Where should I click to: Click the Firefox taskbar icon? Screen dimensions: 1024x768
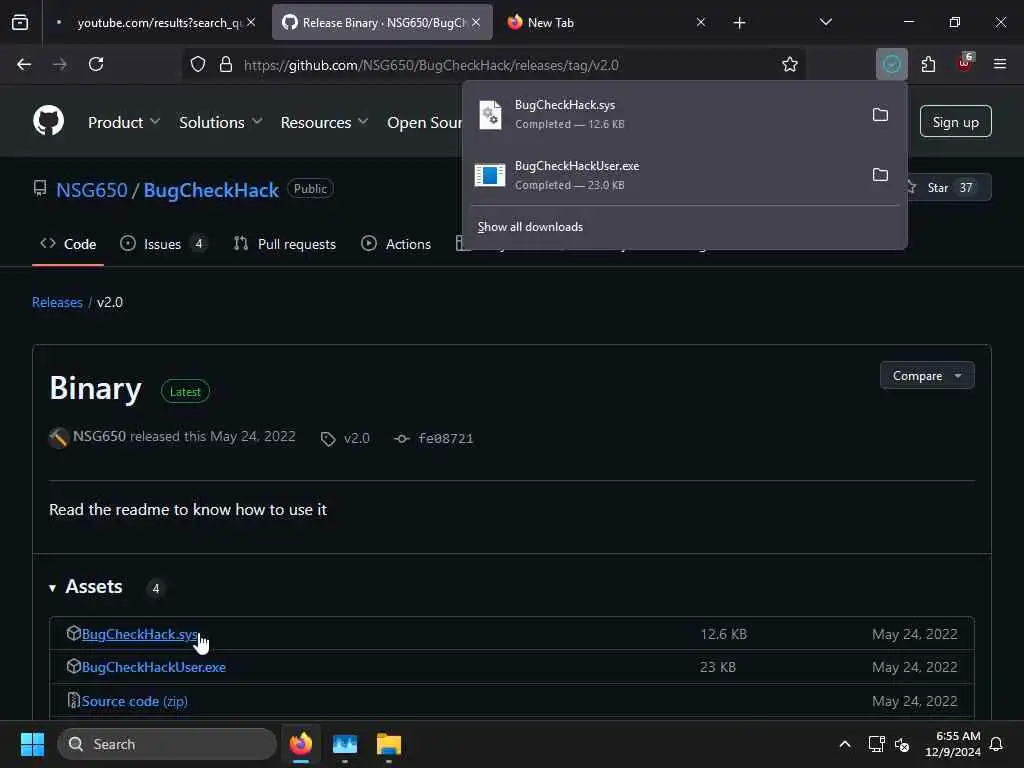pyautogui.click(x=301, y=744)
